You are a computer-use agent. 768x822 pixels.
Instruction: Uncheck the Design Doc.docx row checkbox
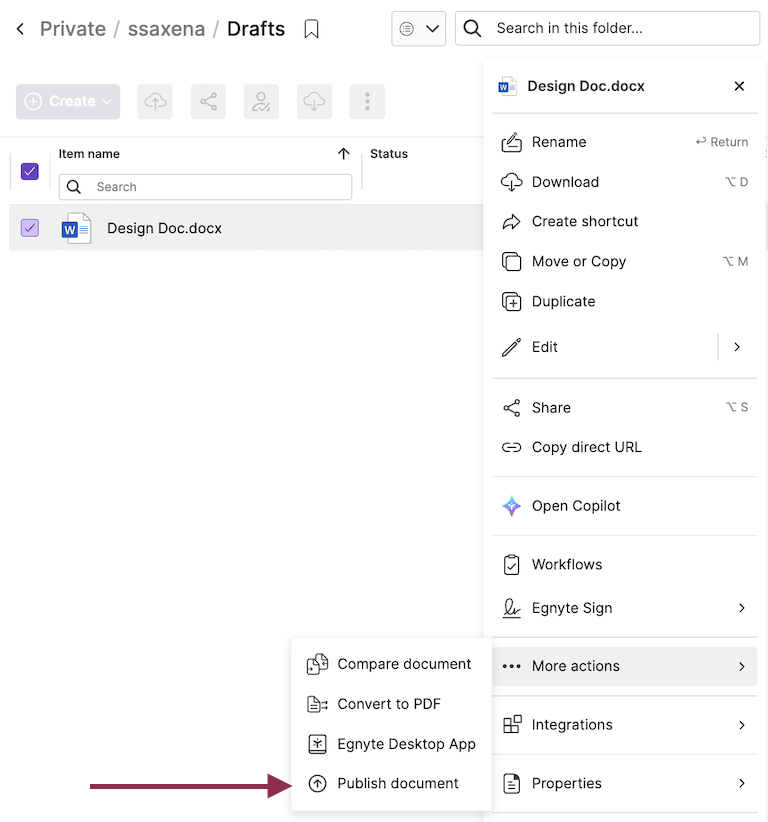point(30,228)
